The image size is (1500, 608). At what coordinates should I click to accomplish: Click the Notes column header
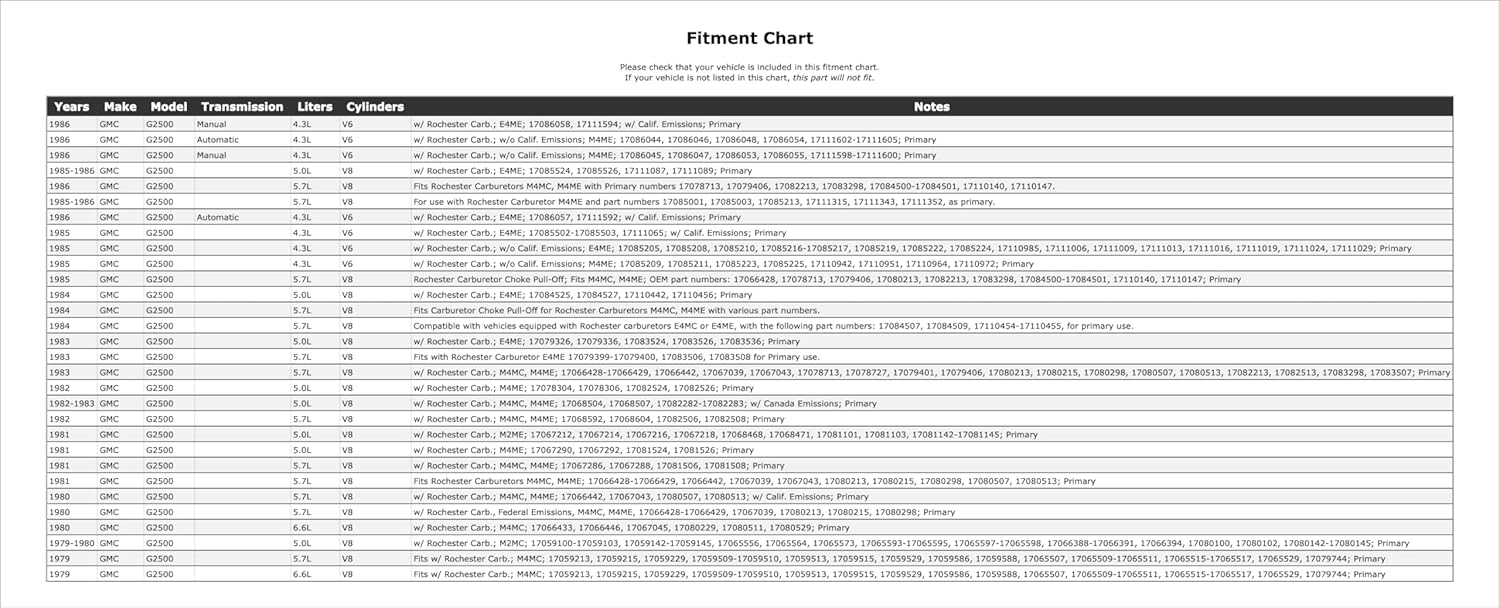(931, 107)
